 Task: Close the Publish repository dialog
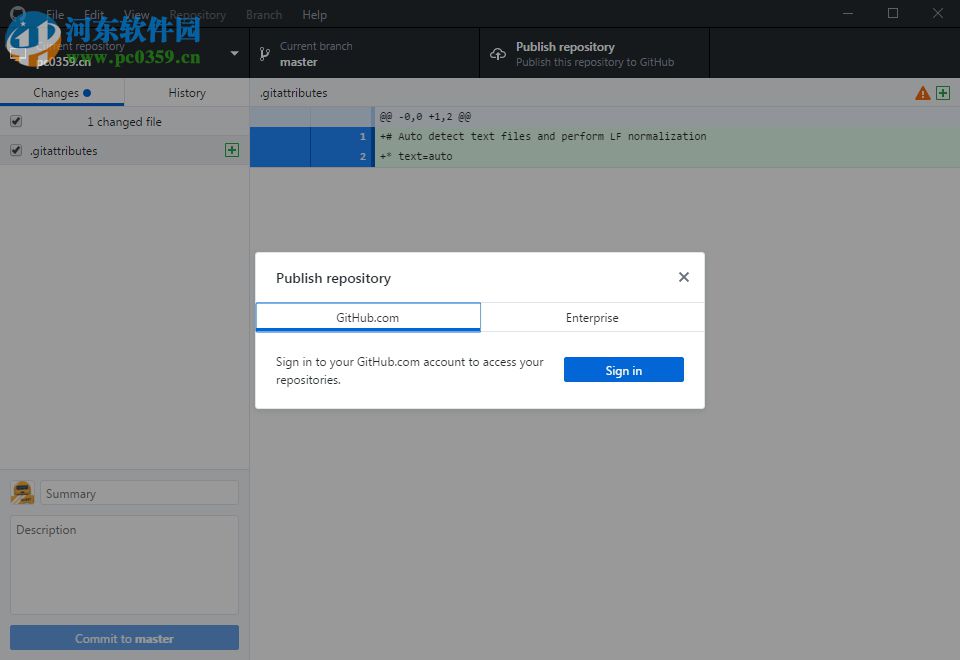click(x=683, y=277)
